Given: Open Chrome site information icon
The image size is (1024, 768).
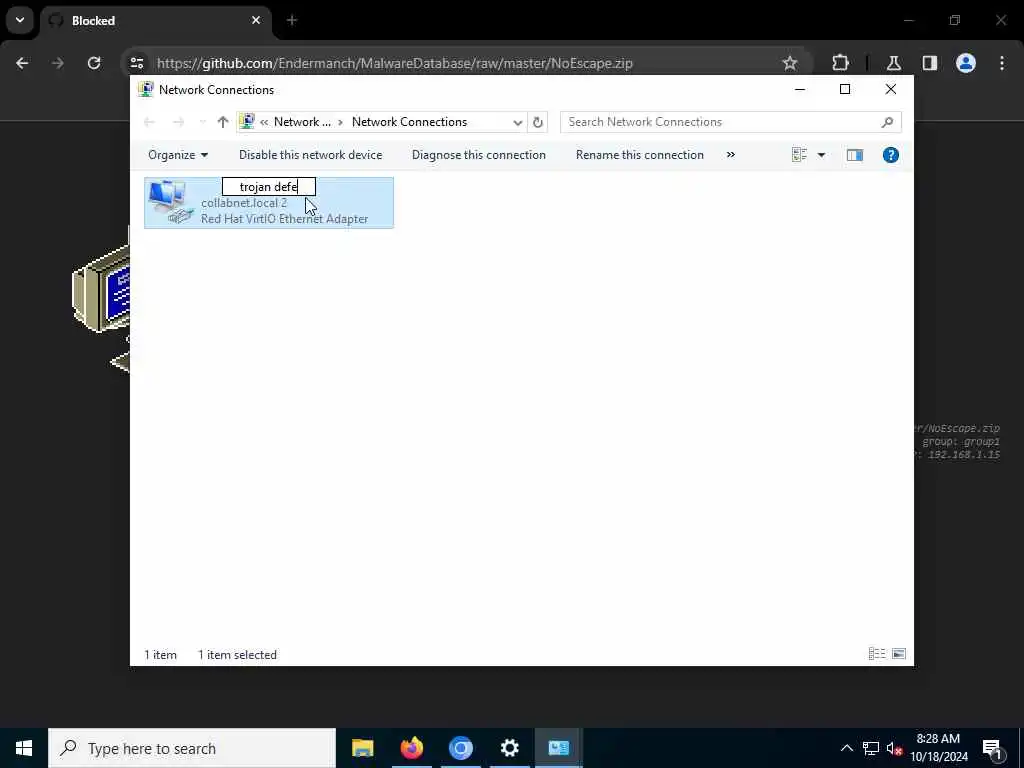Looking at the screenshot, I should coord(136,63).
